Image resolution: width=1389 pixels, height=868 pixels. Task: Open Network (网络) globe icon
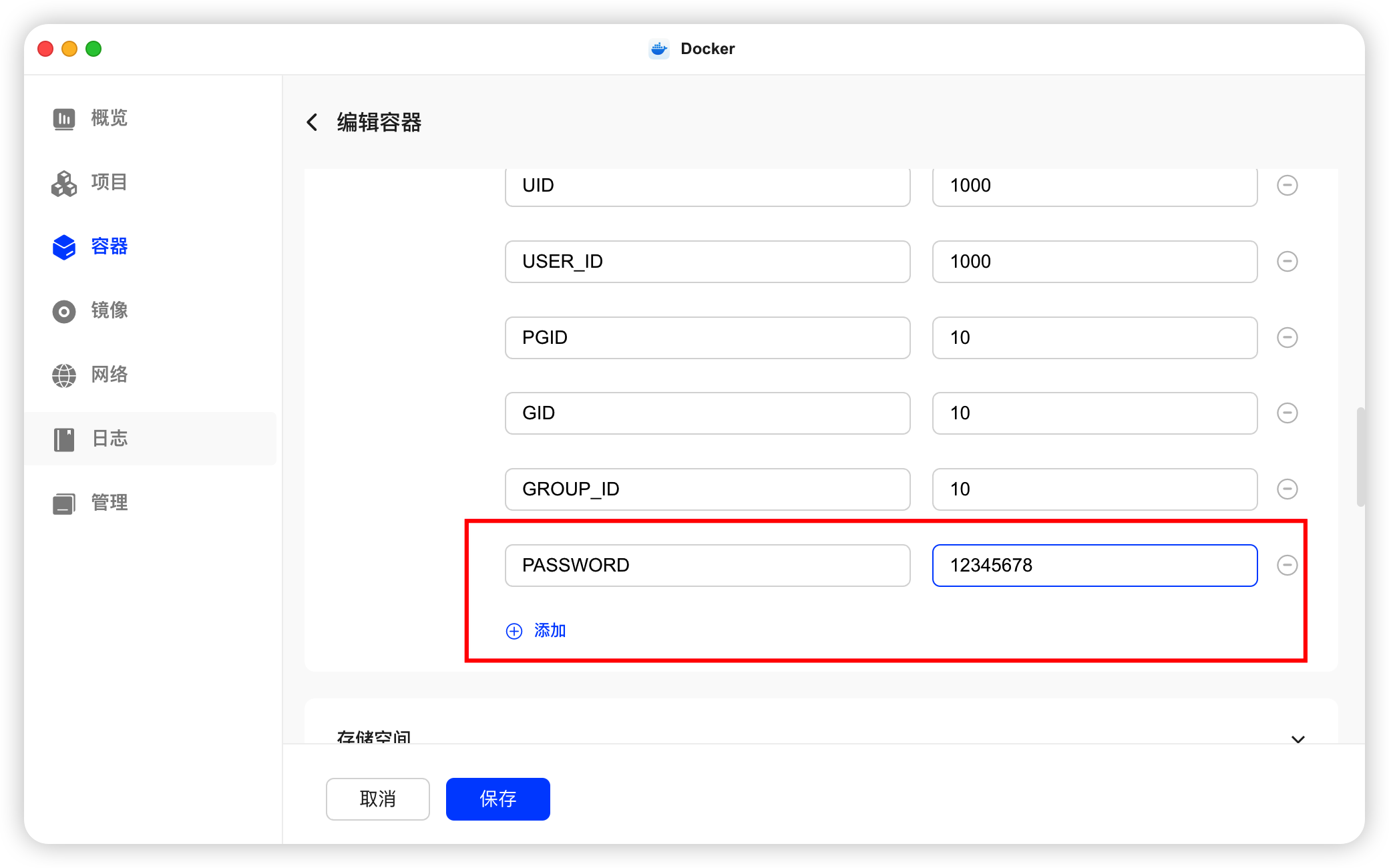(64, 375)
